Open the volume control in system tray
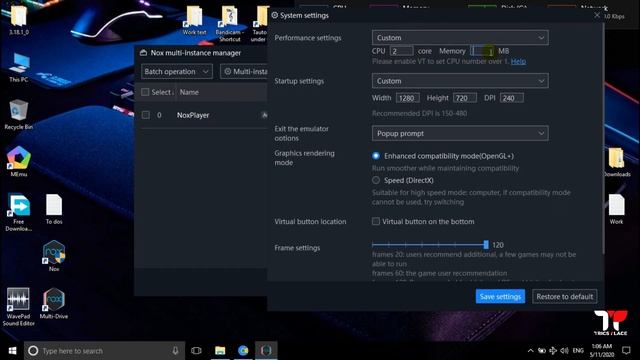640x360 pixels. 565,351
